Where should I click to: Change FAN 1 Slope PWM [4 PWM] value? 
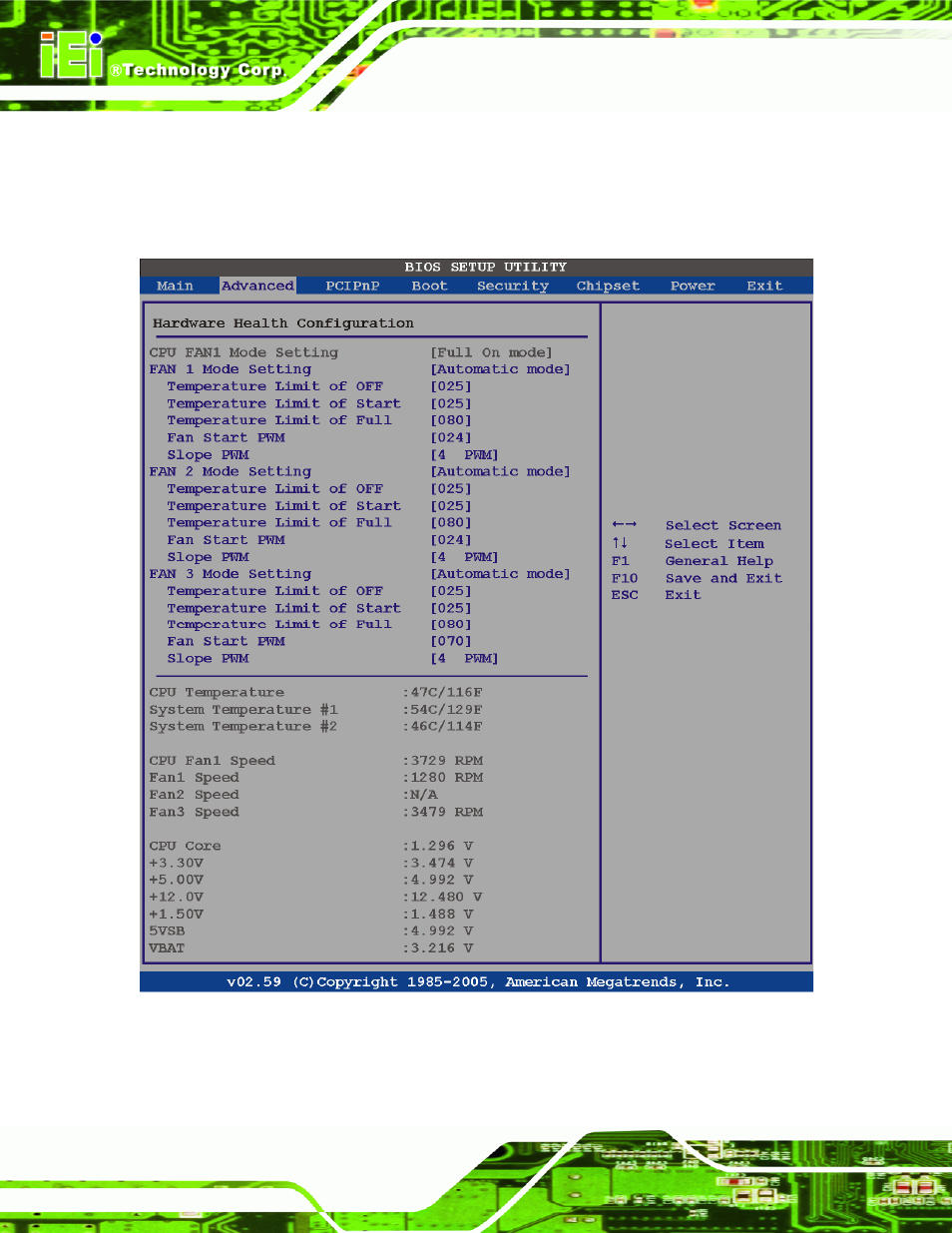464,455
